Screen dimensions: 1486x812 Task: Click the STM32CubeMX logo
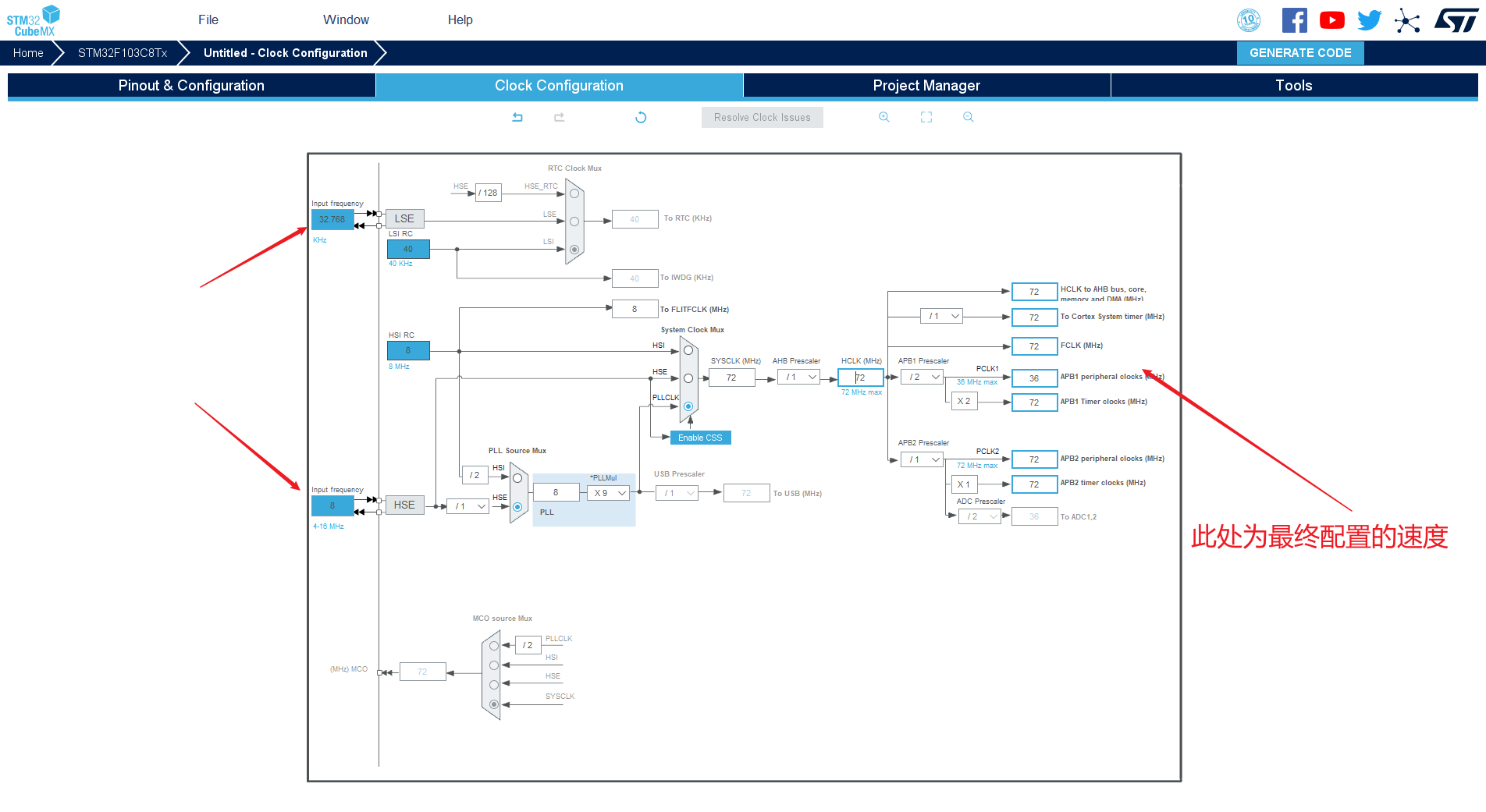[x=34, y=20]
